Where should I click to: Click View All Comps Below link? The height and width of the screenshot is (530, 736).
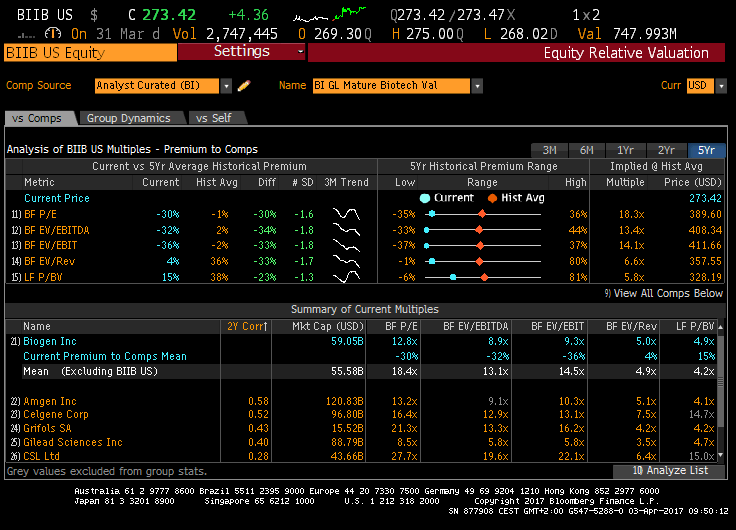pyautogui.click(x=664, y=293)
